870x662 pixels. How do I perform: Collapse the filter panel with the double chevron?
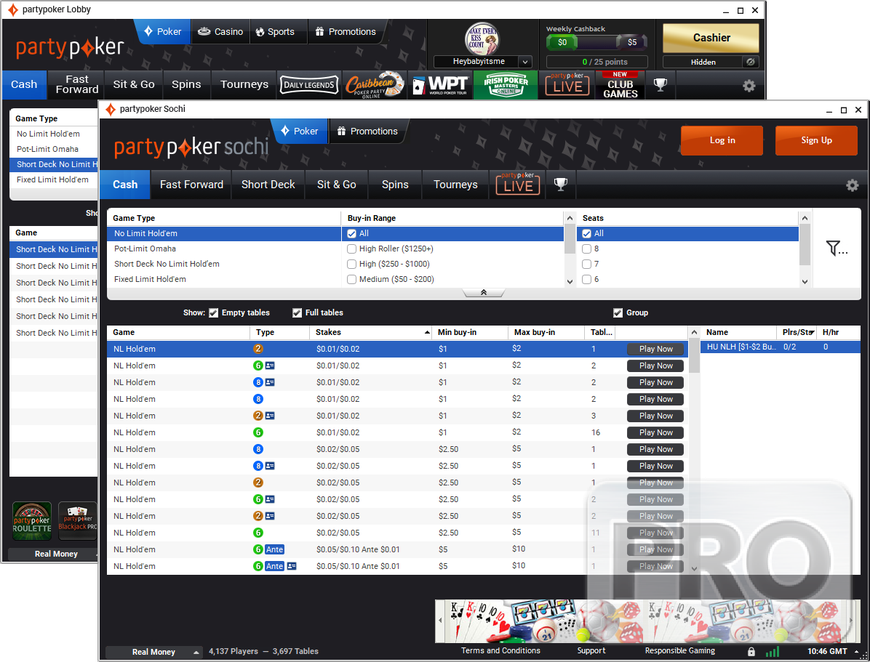[483, 292]
